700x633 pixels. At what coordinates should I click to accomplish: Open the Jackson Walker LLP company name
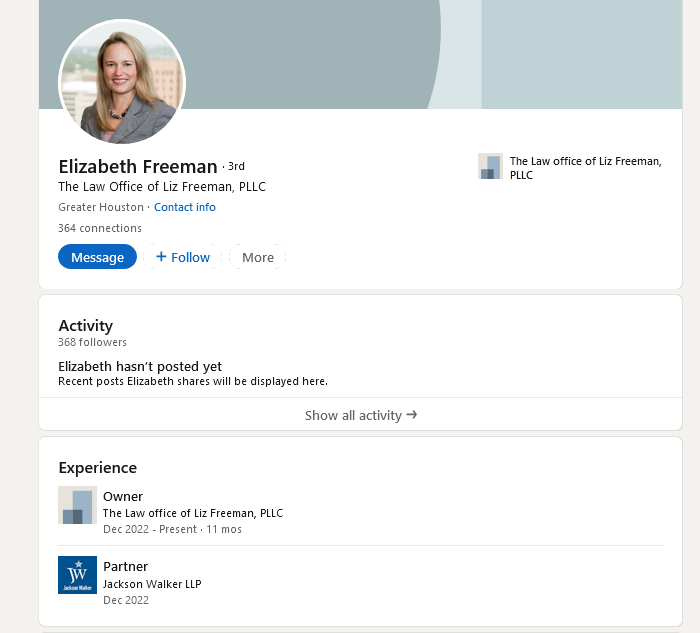pos(152,584)
